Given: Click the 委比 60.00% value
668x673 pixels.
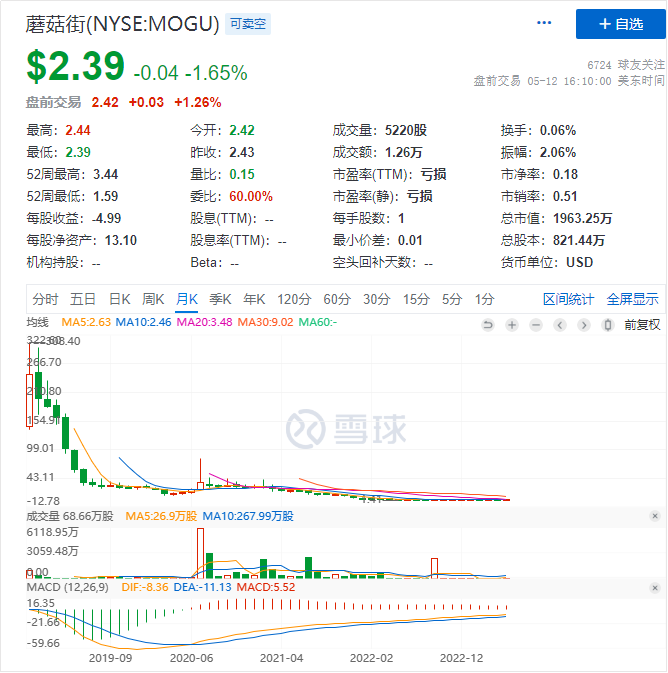Looking at the screenshot, I should click(x=251, y=196).
